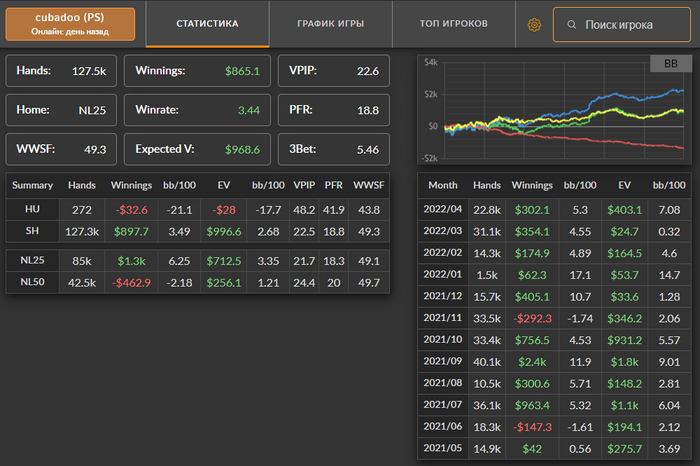Screen dimensions: 700x466
Task: Click the SH row in summary table
Action: 198,229
